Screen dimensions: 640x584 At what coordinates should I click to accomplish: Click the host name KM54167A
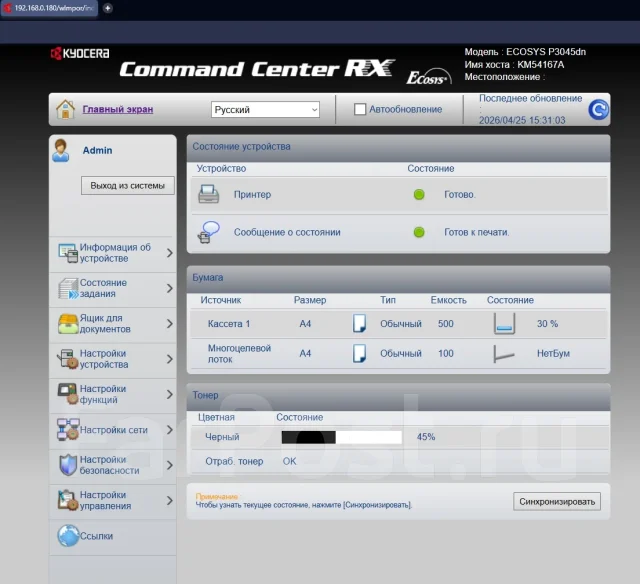pos(541,64)
